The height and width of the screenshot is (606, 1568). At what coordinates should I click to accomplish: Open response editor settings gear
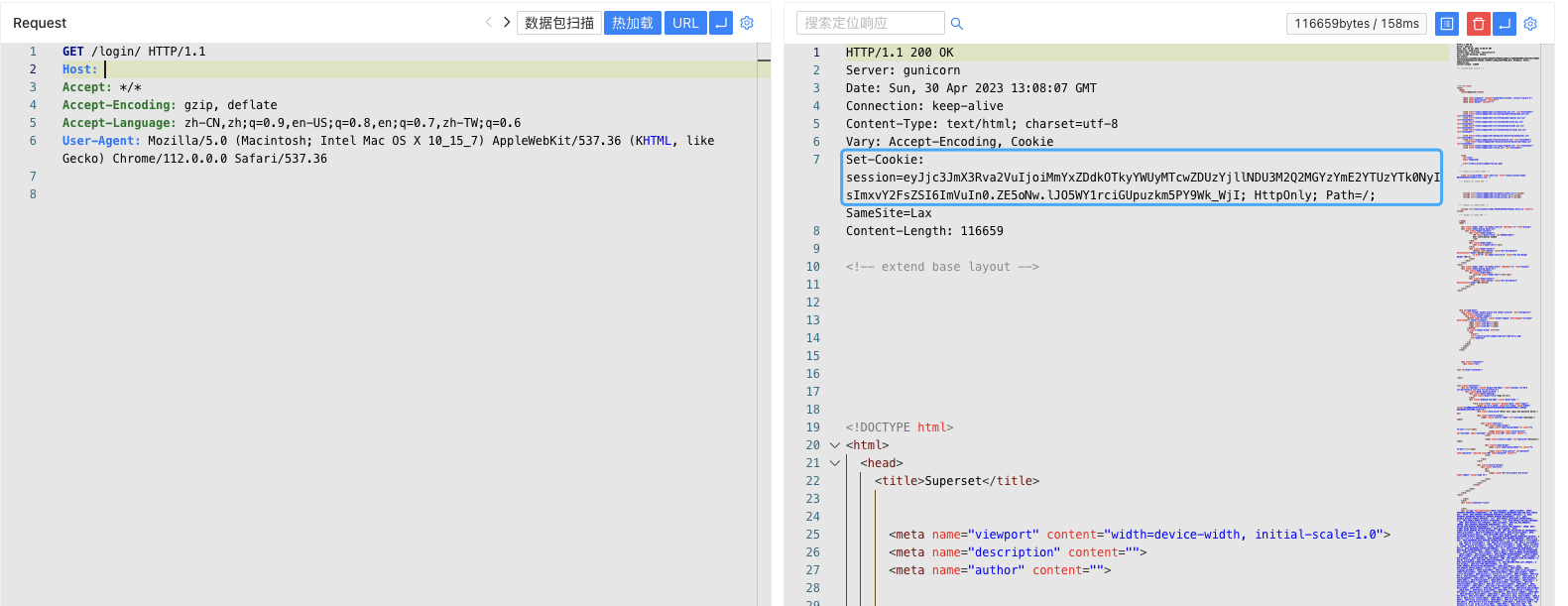(x=1530, y=24)
